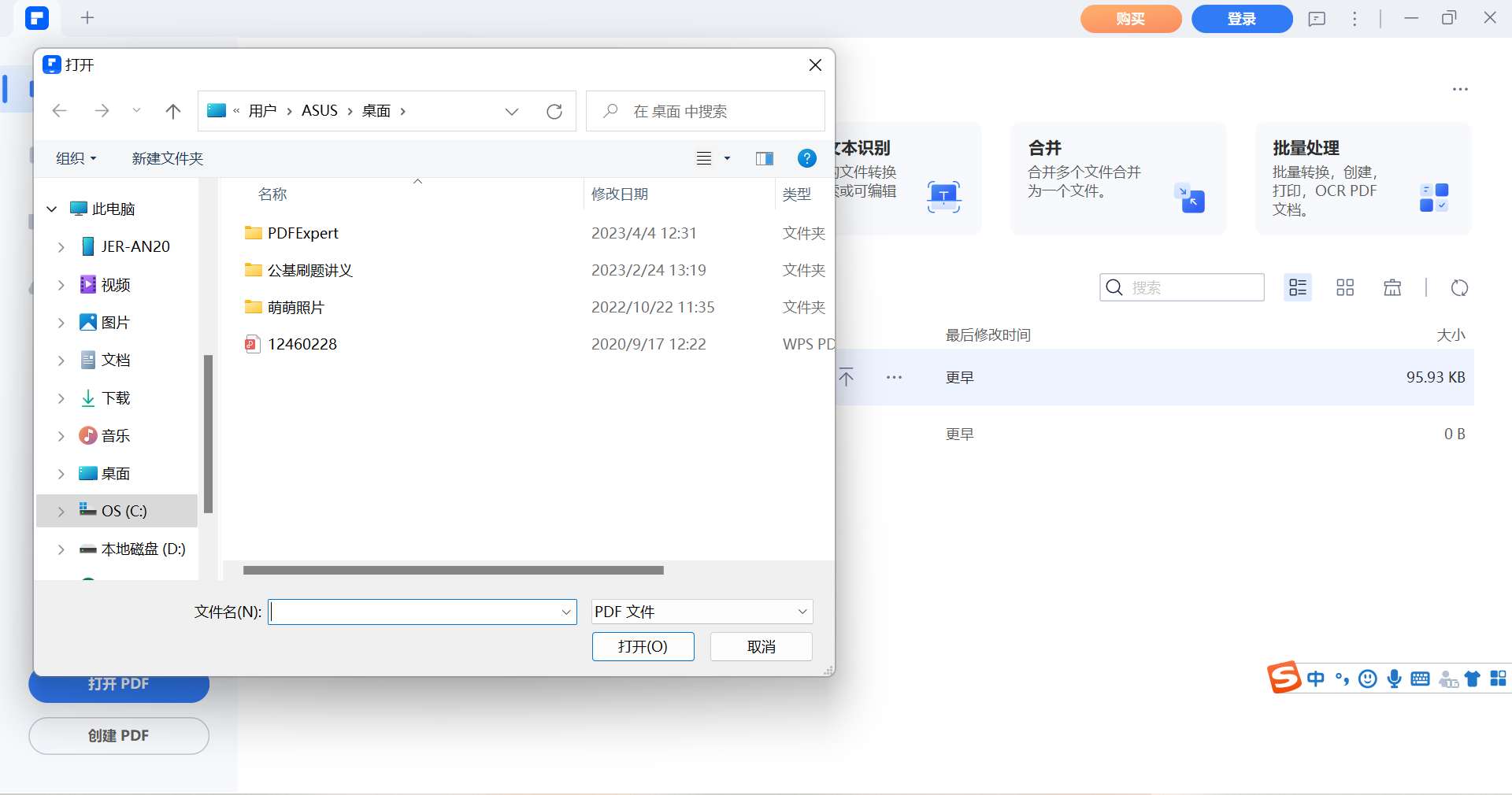Clear recent list with the broom icon
Image resolution: width=1512 pixels, height=795 pixels.
tap(1392, 287)
